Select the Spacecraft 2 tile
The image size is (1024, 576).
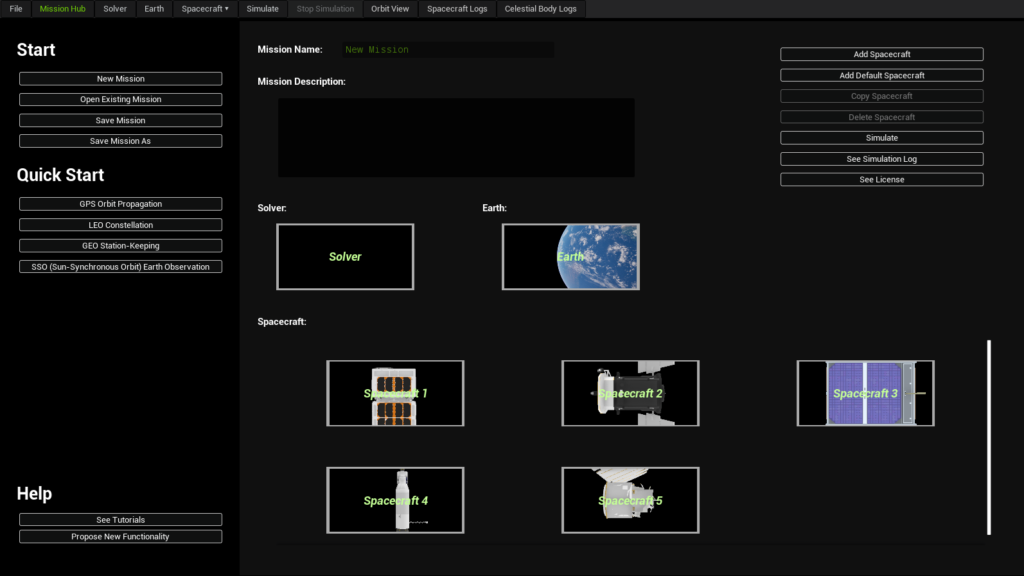tap(630, 393)
